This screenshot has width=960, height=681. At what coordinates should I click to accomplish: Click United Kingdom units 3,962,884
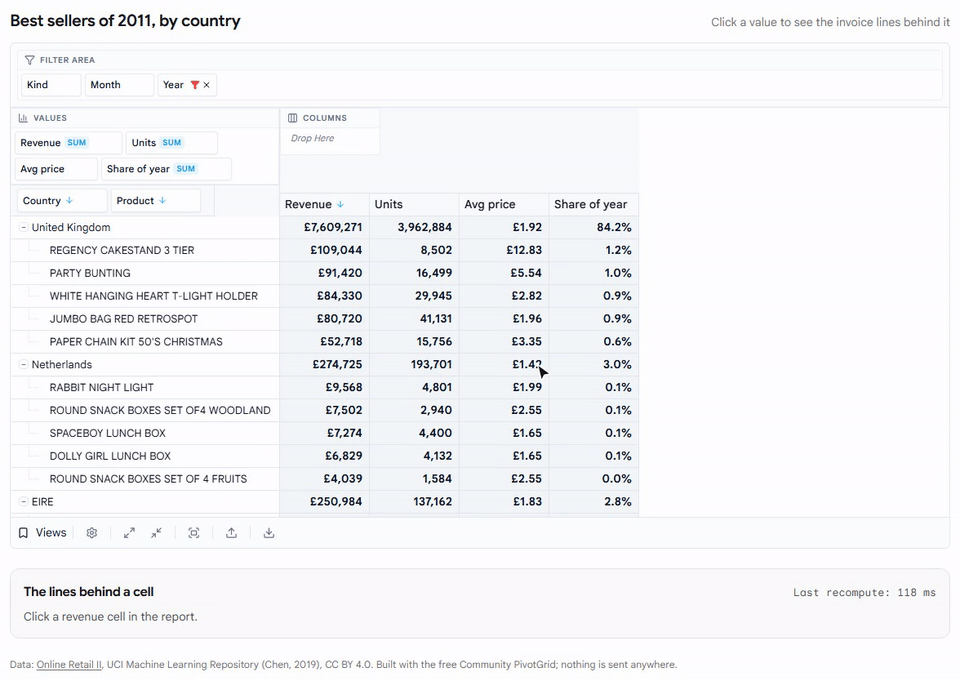coord(414,227)
